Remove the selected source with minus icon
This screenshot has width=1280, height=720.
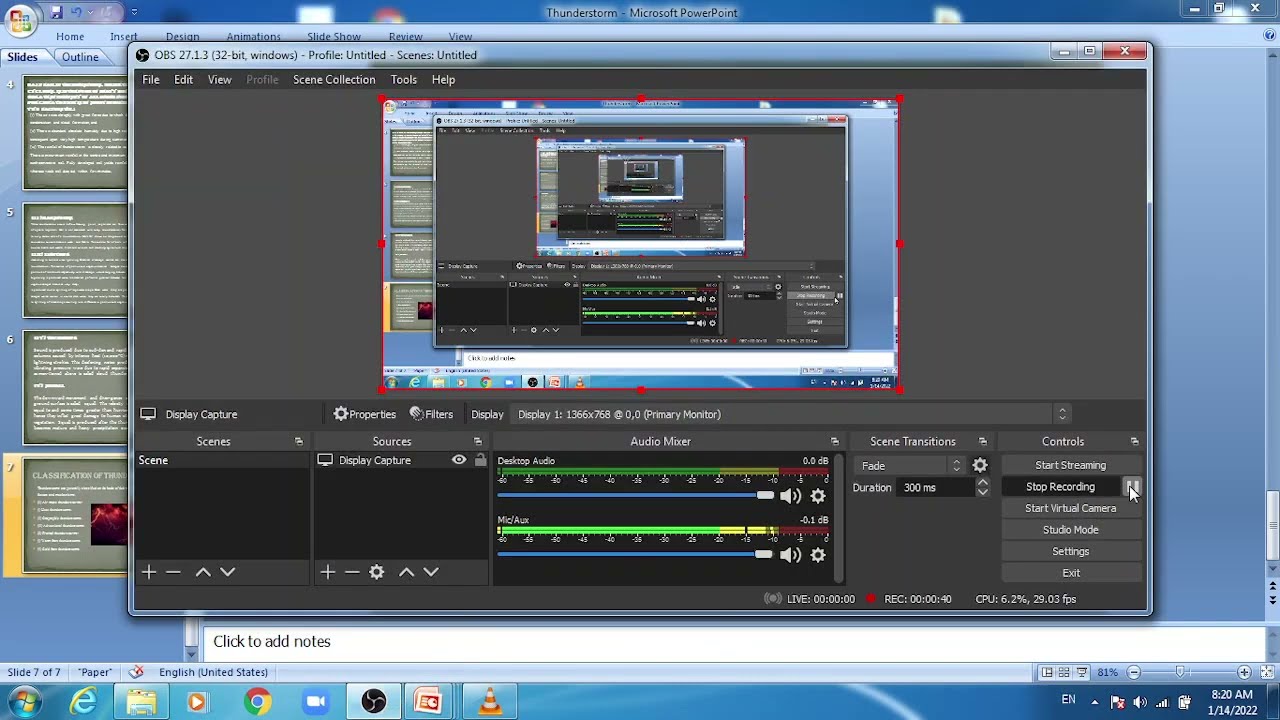352,572
